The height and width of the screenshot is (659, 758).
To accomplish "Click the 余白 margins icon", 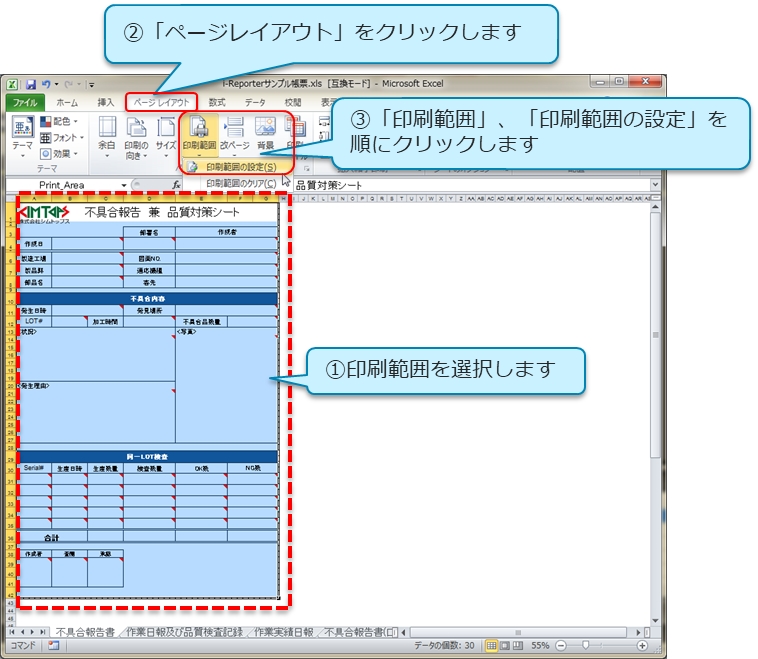I will click(107, 128).
